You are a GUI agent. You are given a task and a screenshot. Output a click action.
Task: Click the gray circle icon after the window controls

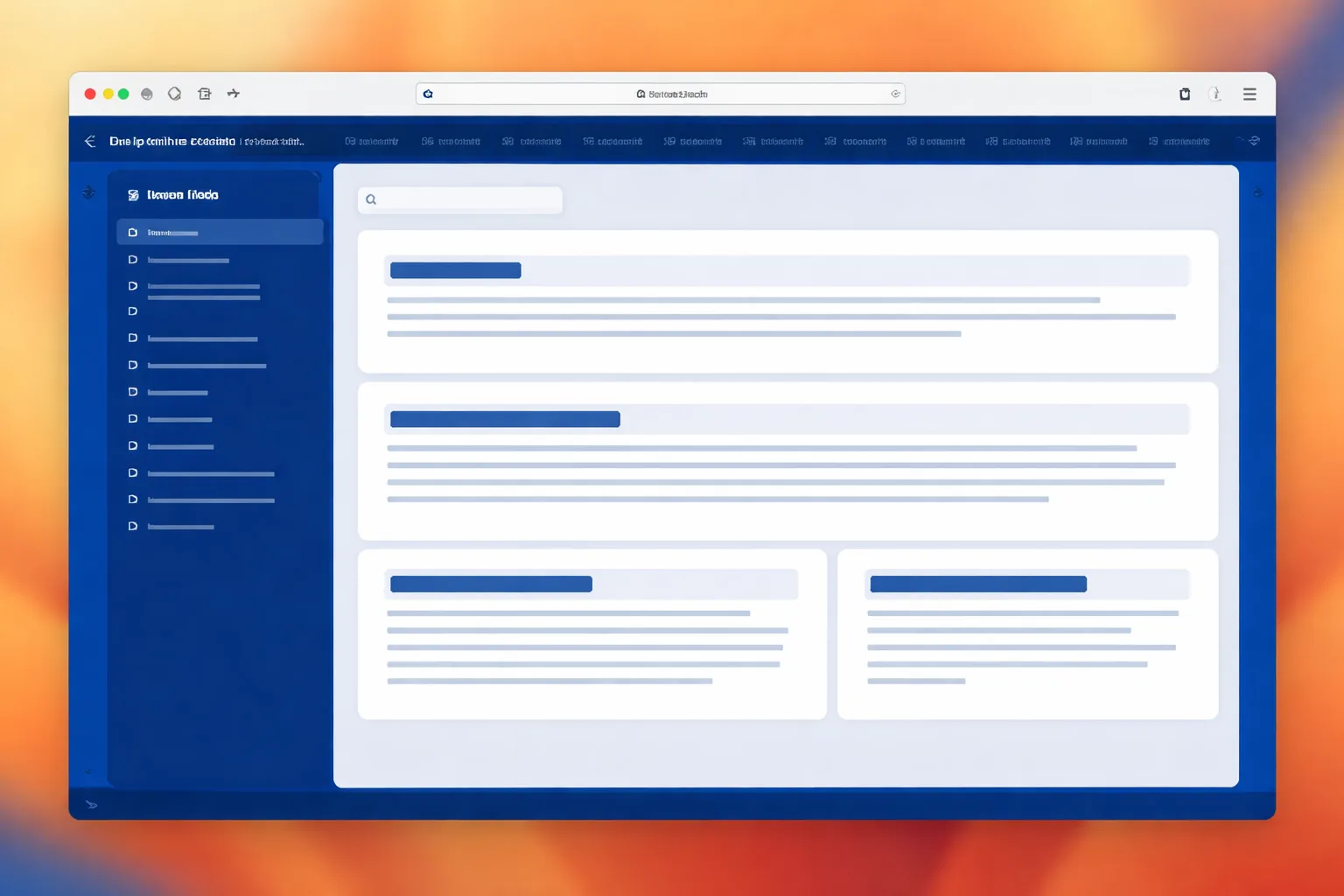click(x=147, y=94)
